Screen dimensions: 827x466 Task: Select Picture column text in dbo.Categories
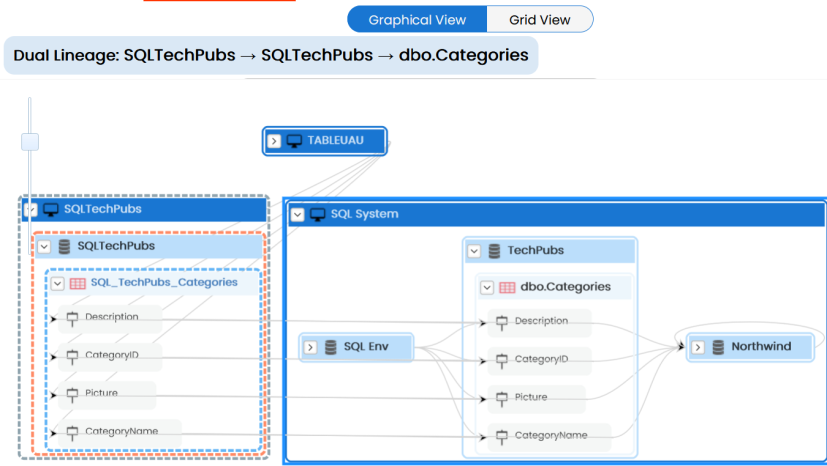(x=531, y=397)
